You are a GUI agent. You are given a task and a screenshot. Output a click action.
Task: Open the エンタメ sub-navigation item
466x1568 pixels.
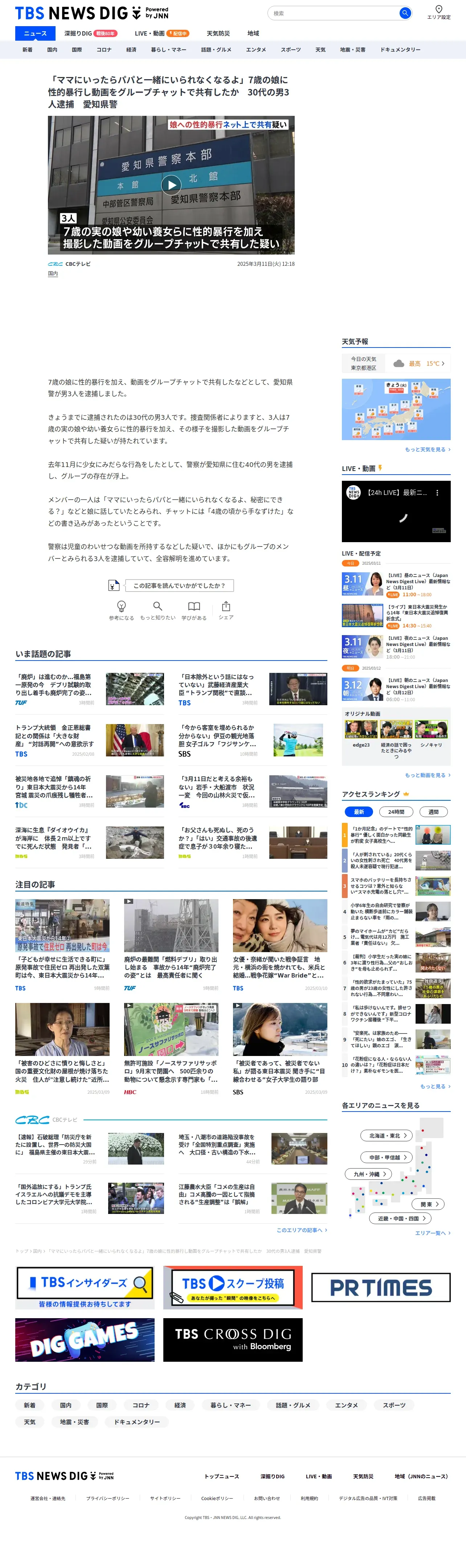[256, 50]
